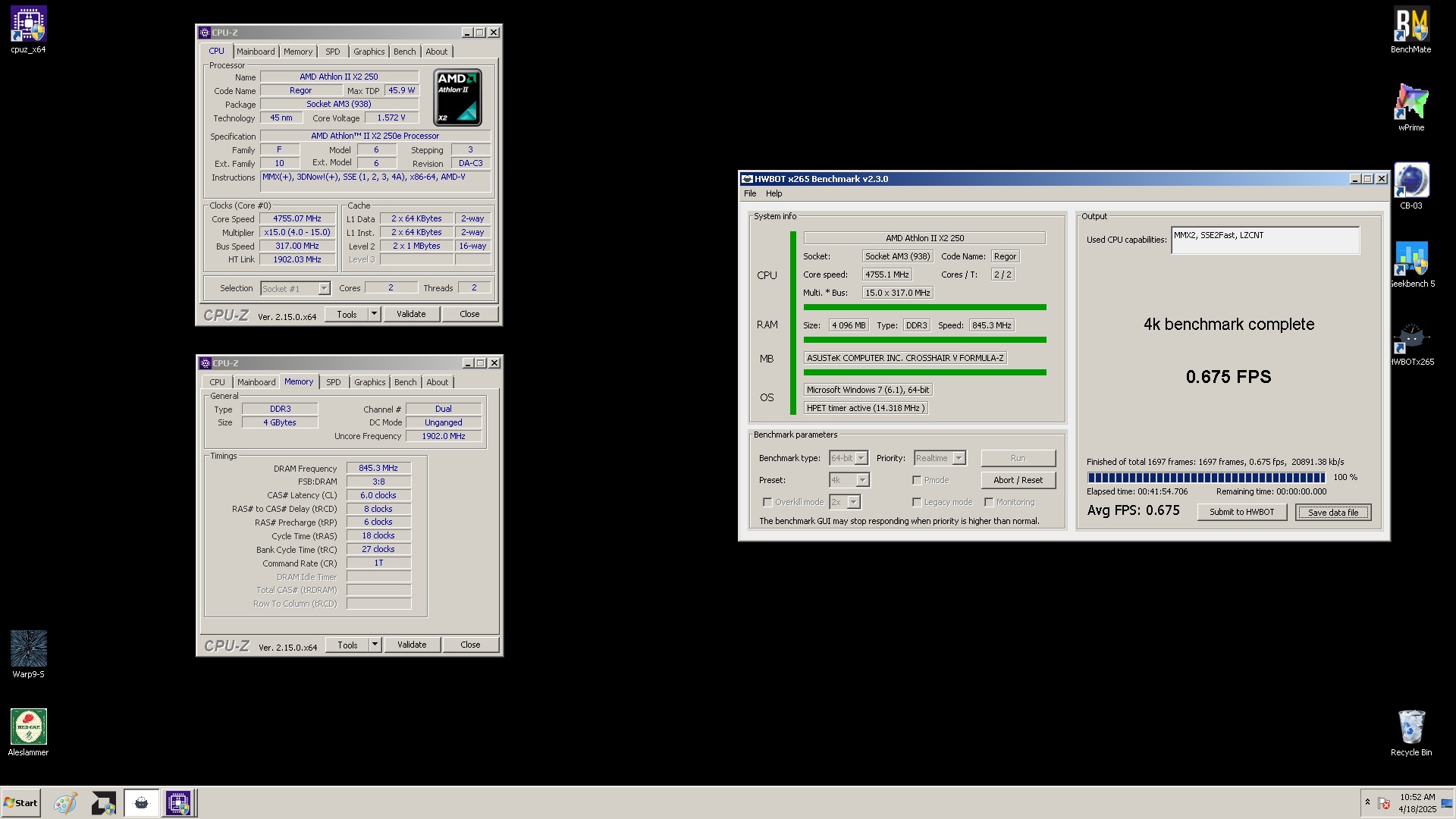The width and height of the screenshot is (1456, 819).
Task: Click the Core Speed 4755.07 MHz value
Action: coord(297,219)
